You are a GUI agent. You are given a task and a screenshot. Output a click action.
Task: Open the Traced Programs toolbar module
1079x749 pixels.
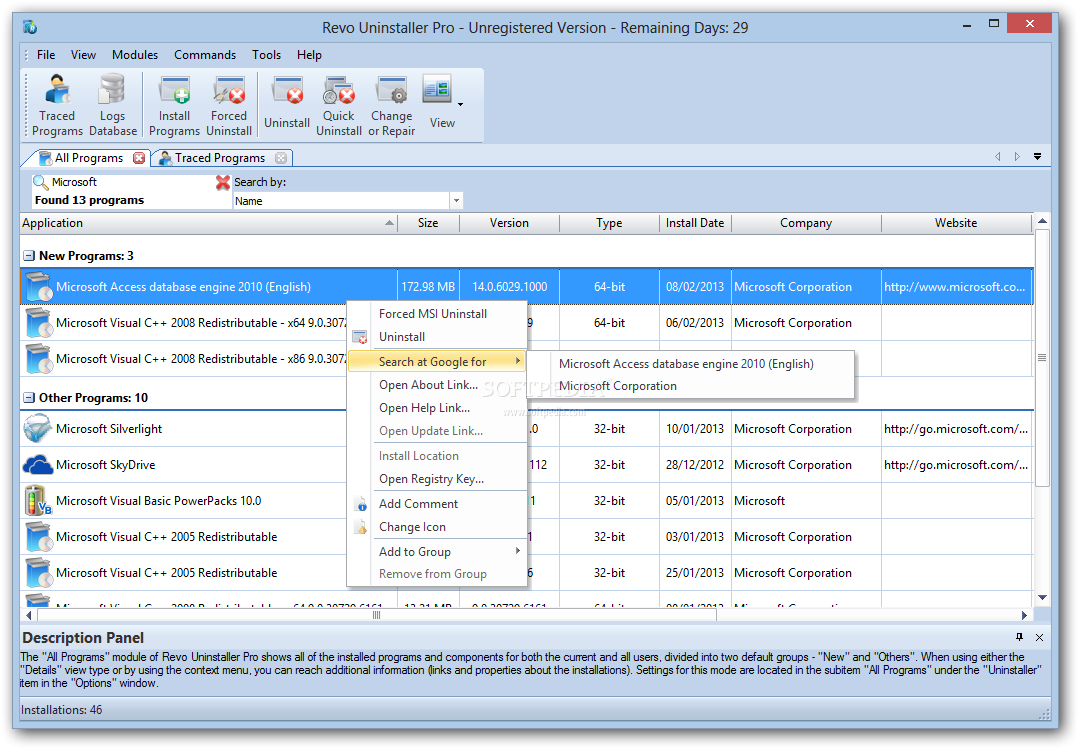[x=57, y=105]
